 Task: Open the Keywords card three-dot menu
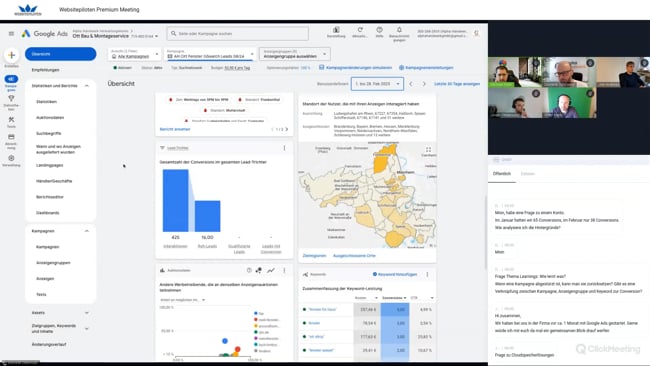tap(427, 274)
